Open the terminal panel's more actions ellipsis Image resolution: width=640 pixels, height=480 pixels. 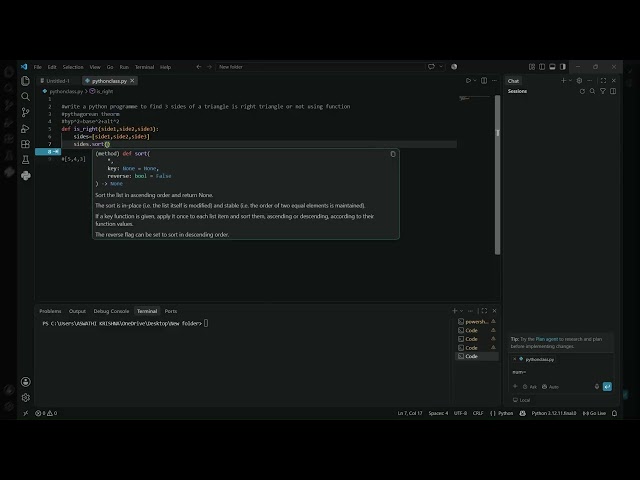coord(470,311)
